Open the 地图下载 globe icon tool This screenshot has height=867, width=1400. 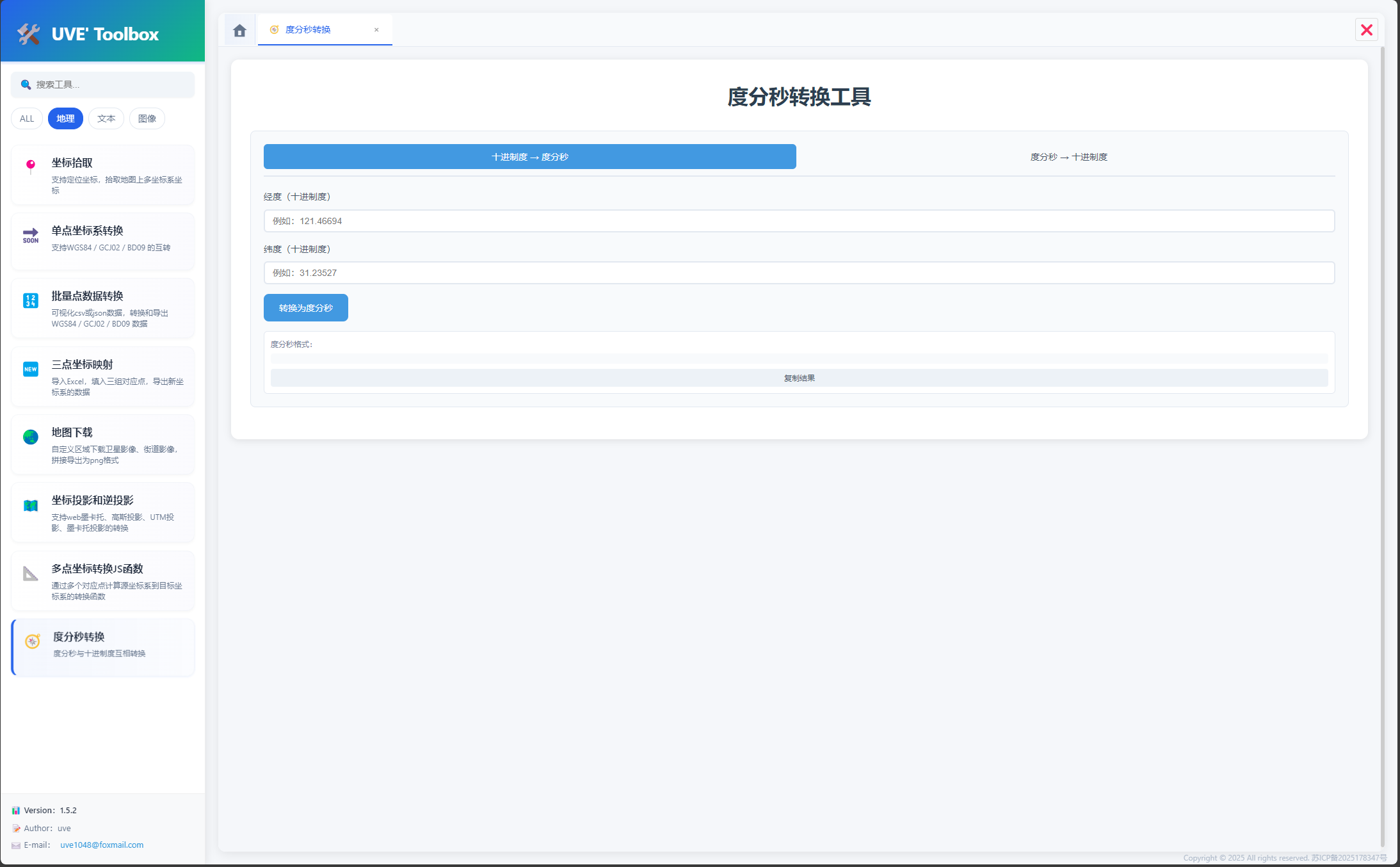(30, 437)
